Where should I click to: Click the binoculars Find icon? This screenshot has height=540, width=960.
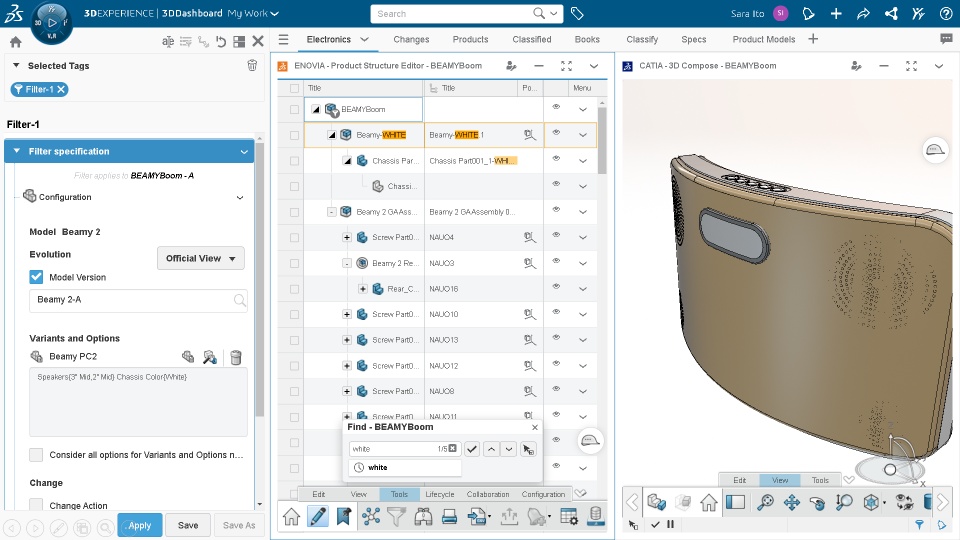pyautogui.click(x=423, y=517)
